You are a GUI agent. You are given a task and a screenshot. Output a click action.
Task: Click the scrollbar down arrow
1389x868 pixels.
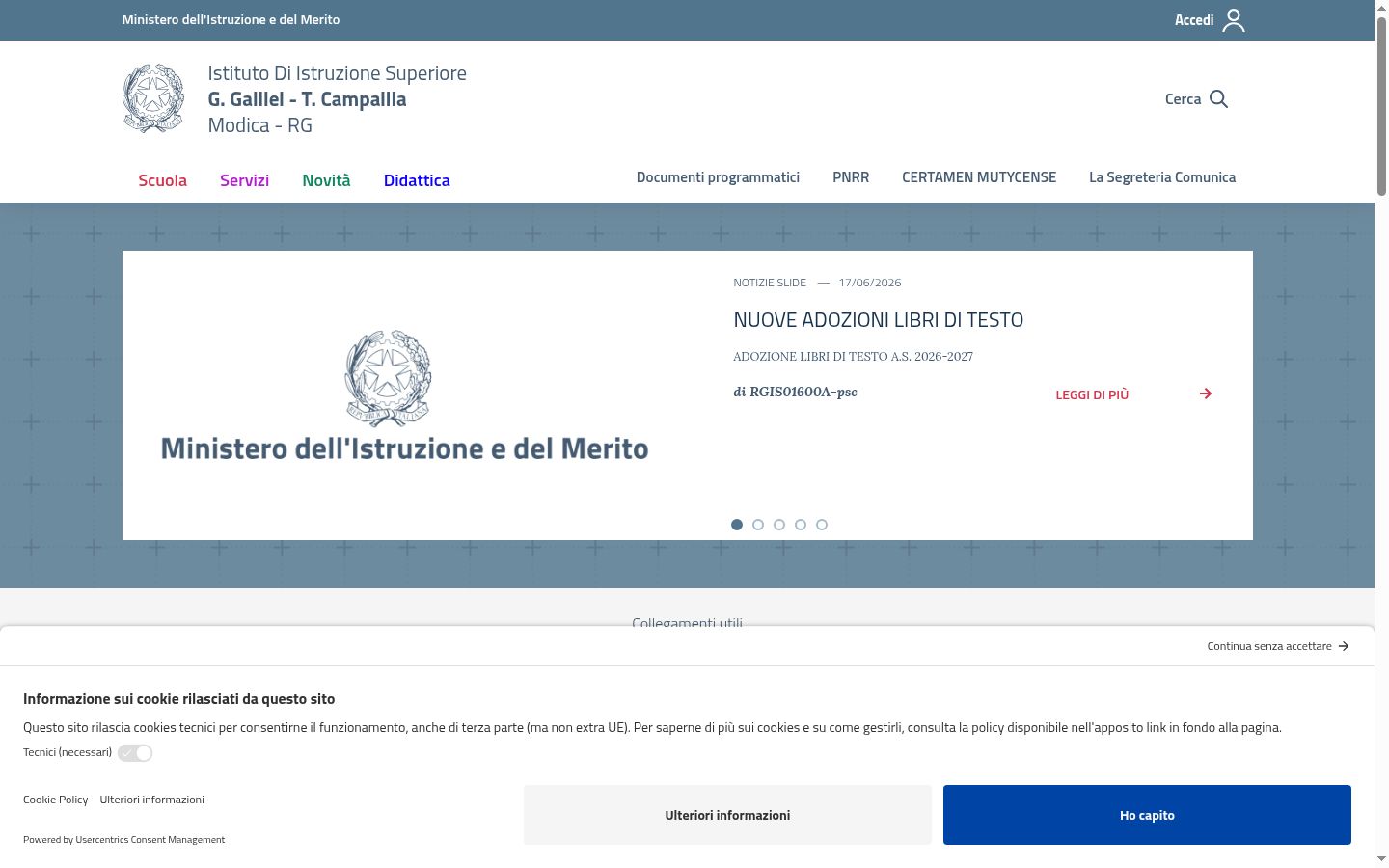(x=1381, y=859)
